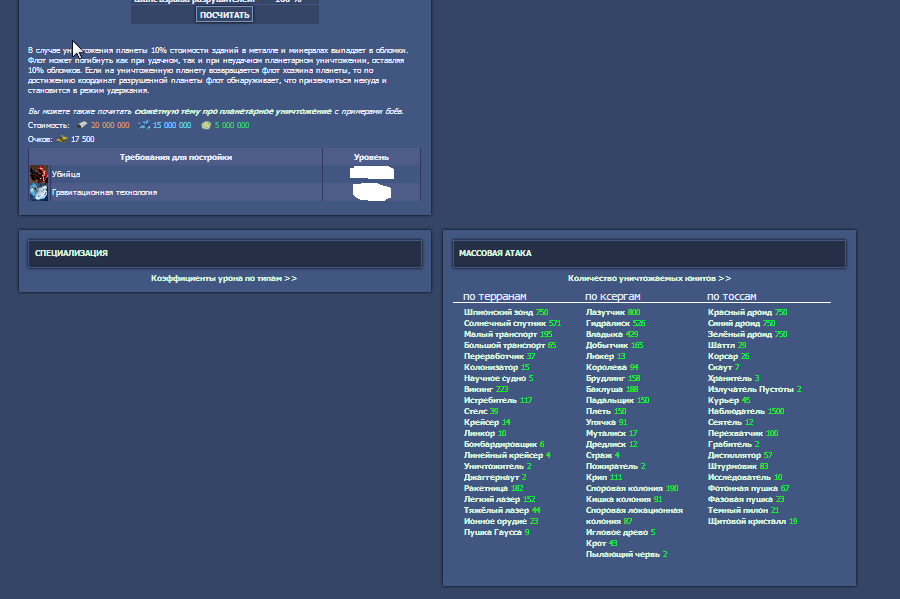The width and height of the screenshot is (900, 599).
Task: Collapse Количество уничтожаемых юнитов >>
Action: pos(649,278)
